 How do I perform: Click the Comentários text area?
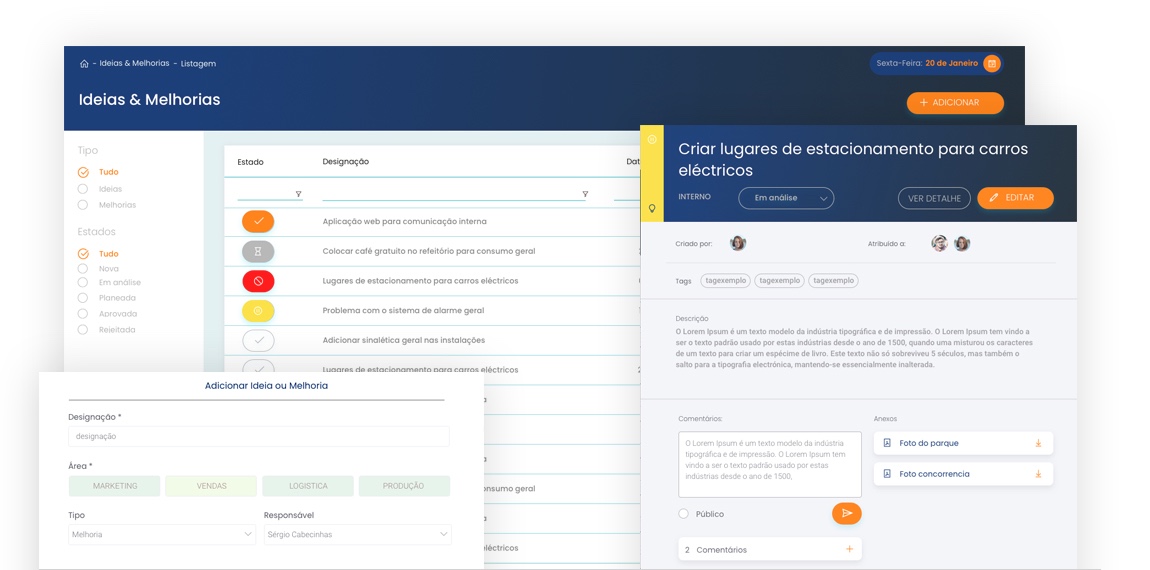tap(769, 464)
